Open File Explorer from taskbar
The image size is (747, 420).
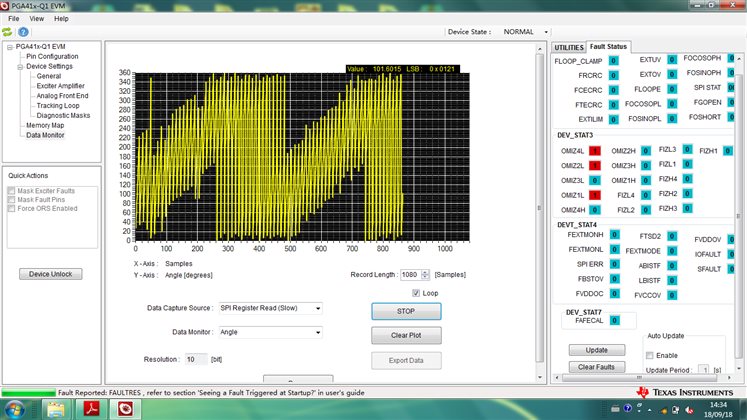[x=55, y=409]
